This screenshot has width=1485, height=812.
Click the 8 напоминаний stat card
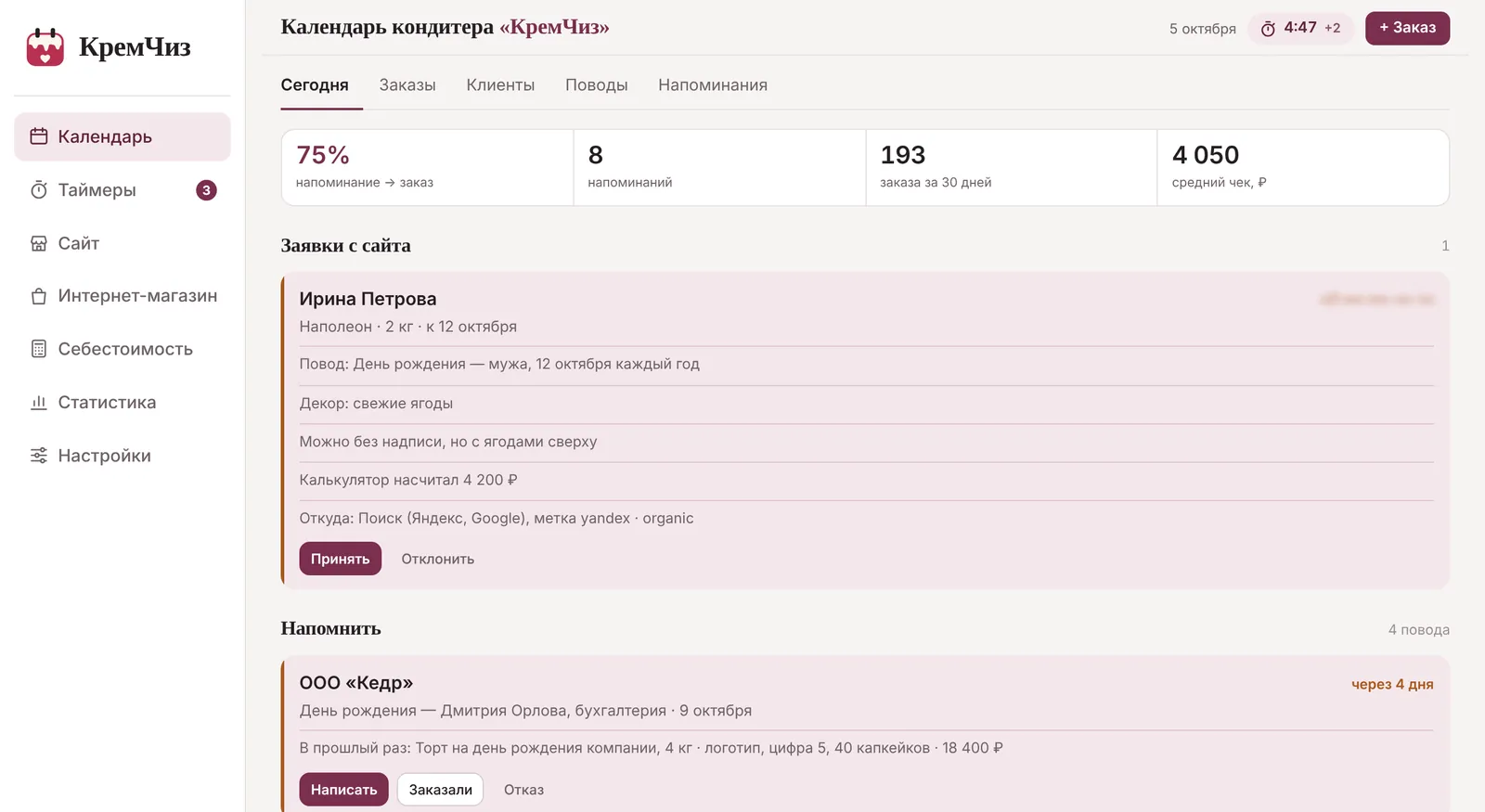click(719, 167)
